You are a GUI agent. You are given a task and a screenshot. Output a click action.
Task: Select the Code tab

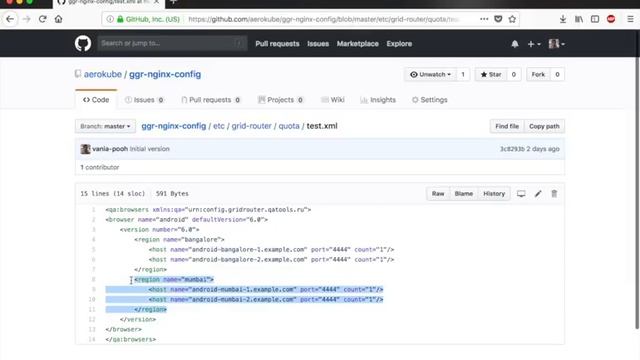pos(96,100)
